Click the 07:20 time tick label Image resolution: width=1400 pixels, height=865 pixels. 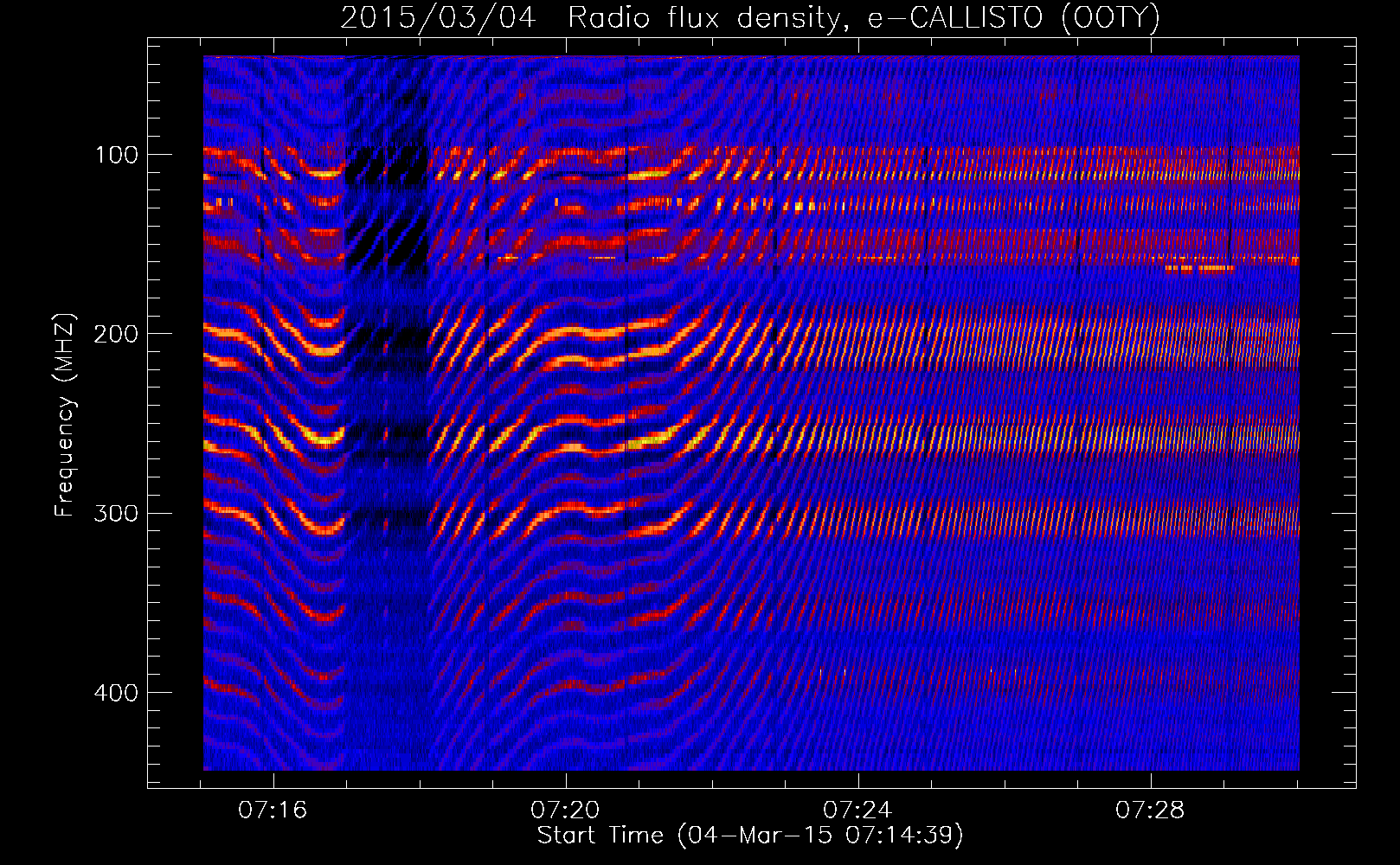pyautogui.click(x=566, y=811)
